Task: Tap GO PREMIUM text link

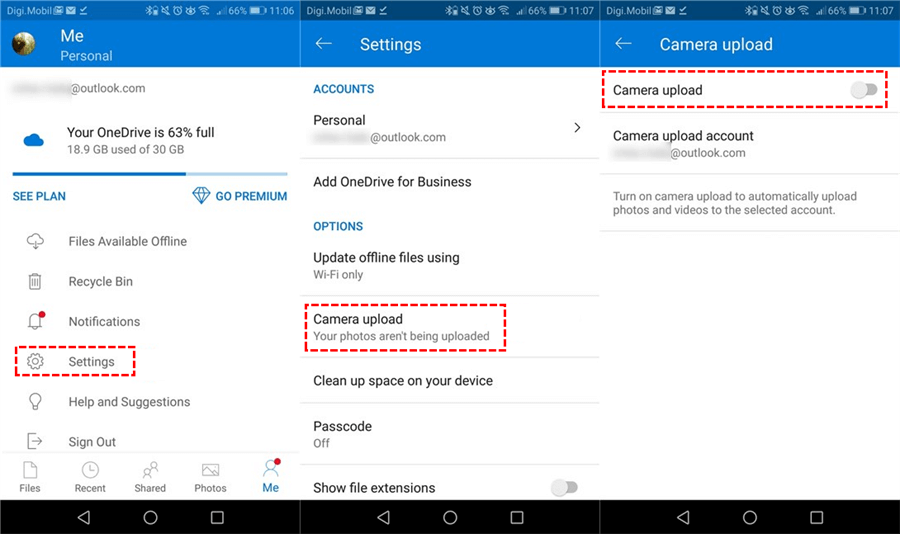Action: pyautogui.click(x=251, y=196)
